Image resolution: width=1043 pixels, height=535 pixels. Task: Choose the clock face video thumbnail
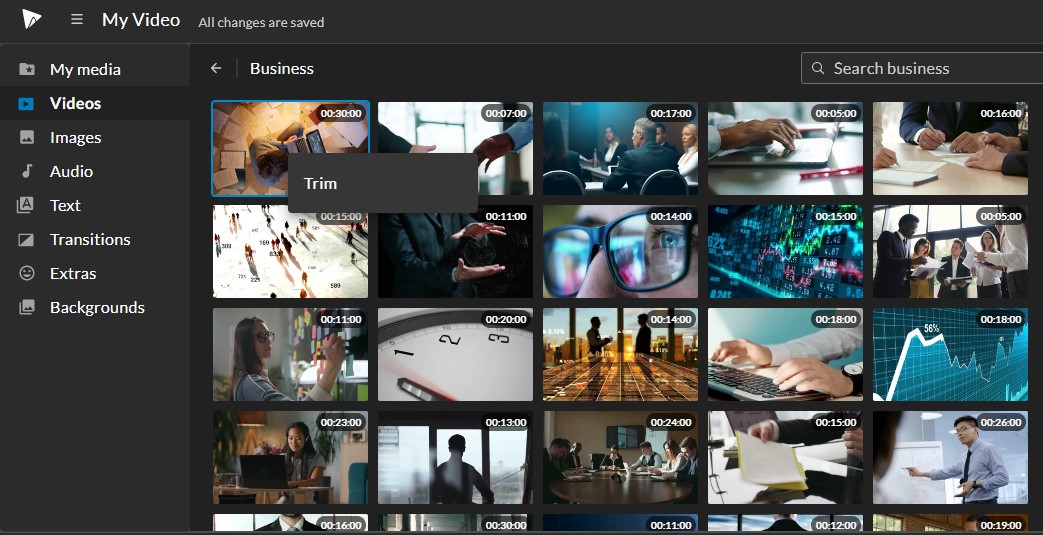(x=455, y=355)
